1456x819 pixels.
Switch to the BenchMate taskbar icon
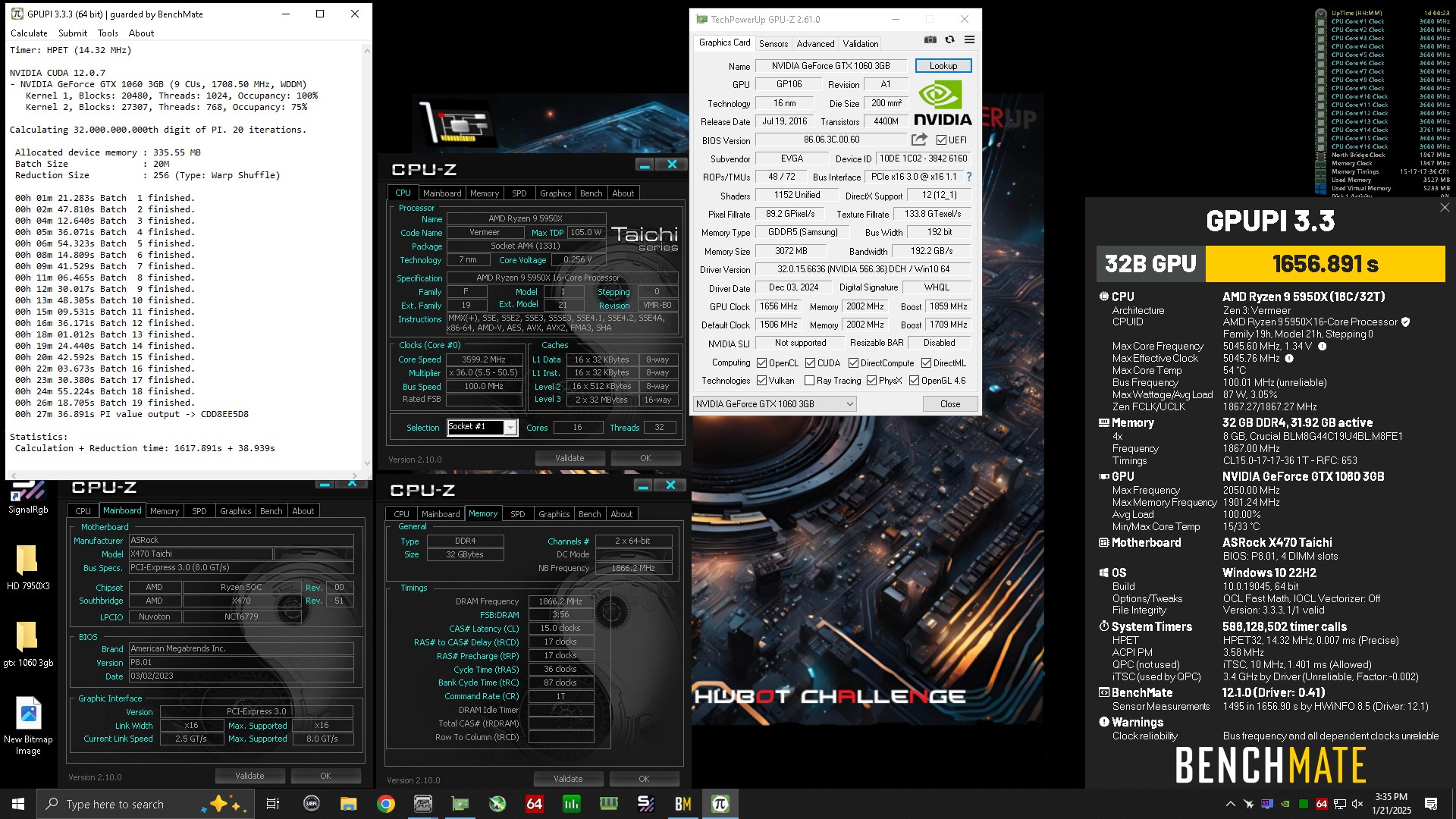point(682,804)
